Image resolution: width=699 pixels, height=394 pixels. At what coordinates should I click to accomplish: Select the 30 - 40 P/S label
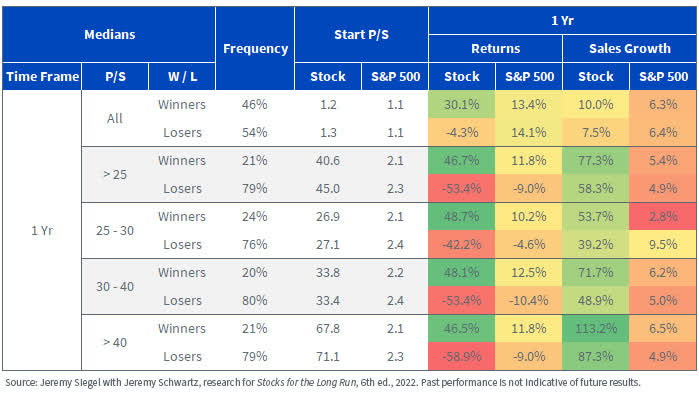pos(115,287)
